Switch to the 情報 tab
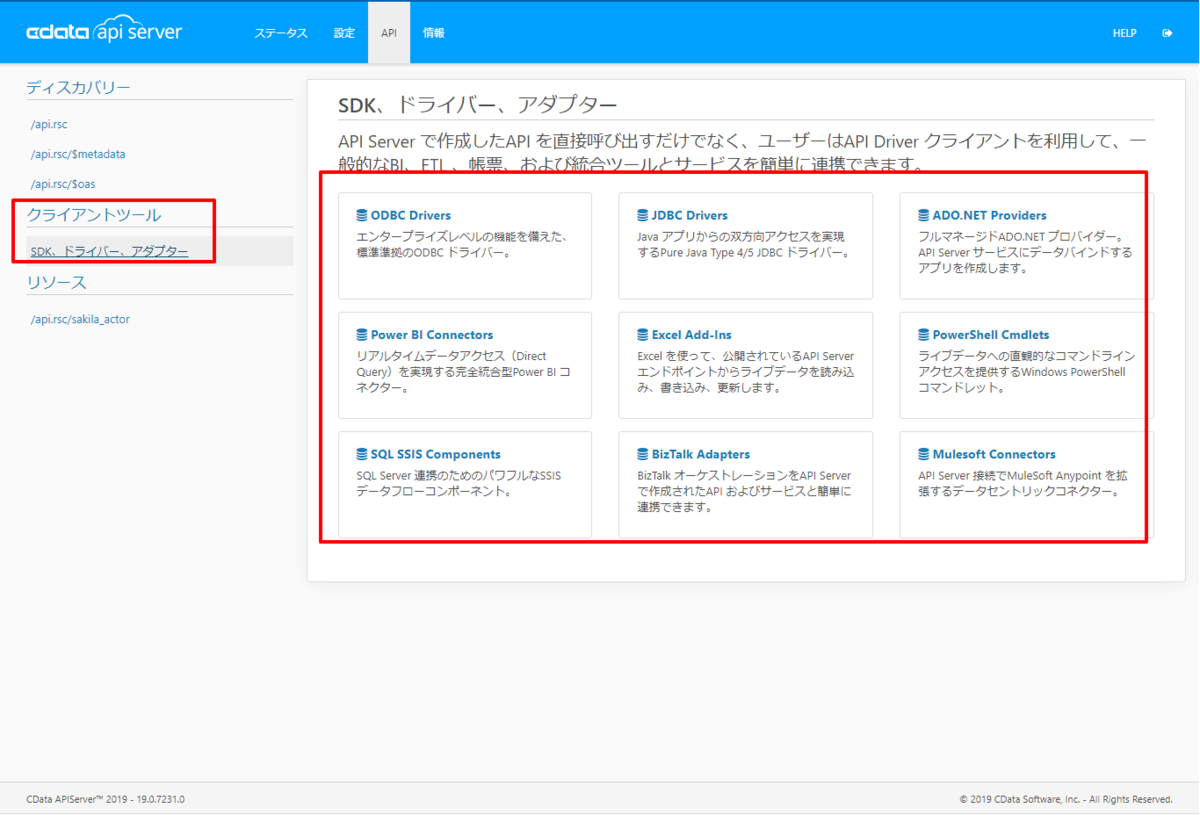 click(x=434, y=33)
